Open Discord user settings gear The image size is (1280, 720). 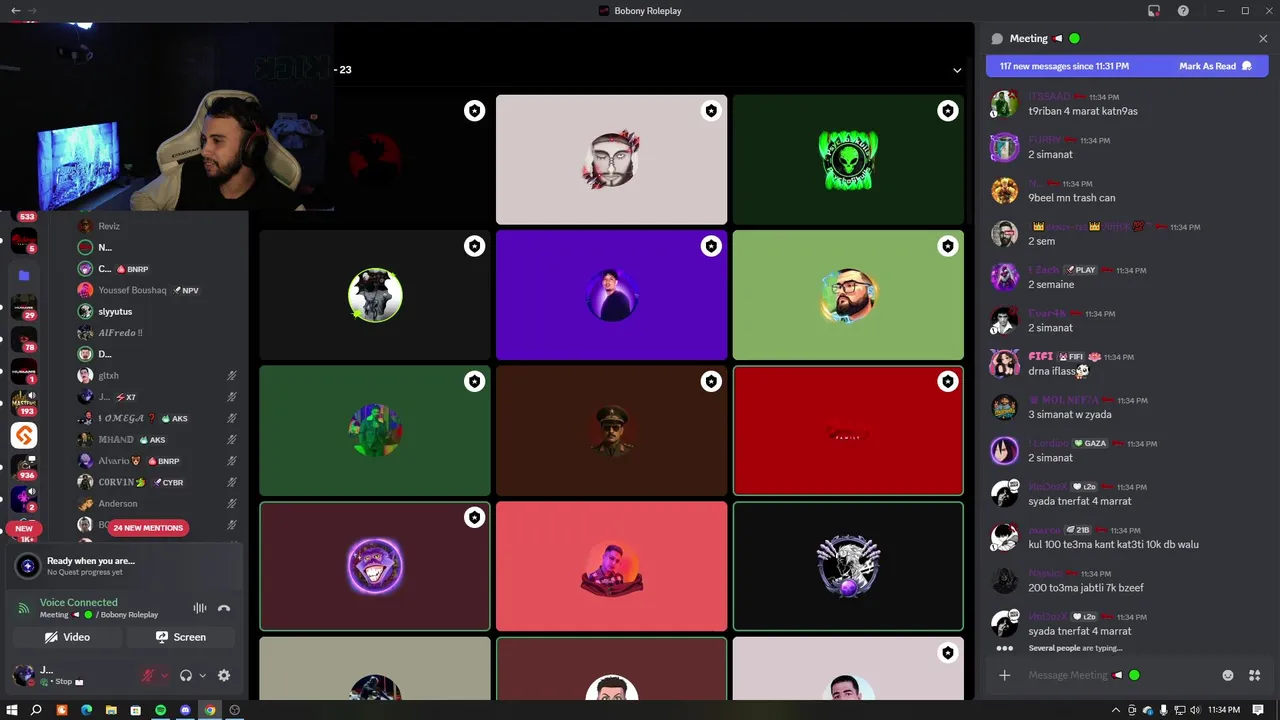(x=224, y=676)
